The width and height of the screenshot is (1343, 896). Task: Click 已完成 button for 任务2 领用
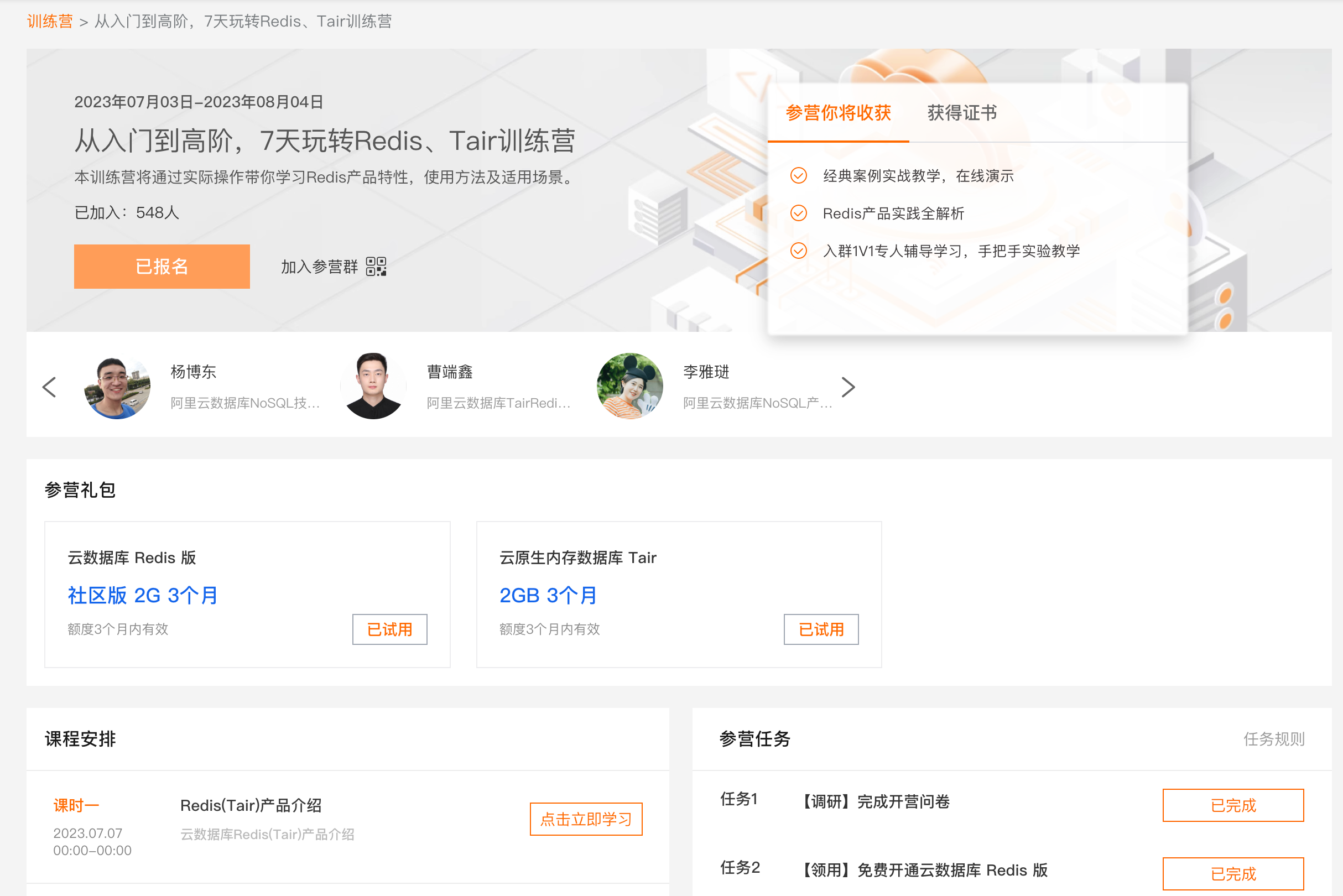pos(1233,873)
